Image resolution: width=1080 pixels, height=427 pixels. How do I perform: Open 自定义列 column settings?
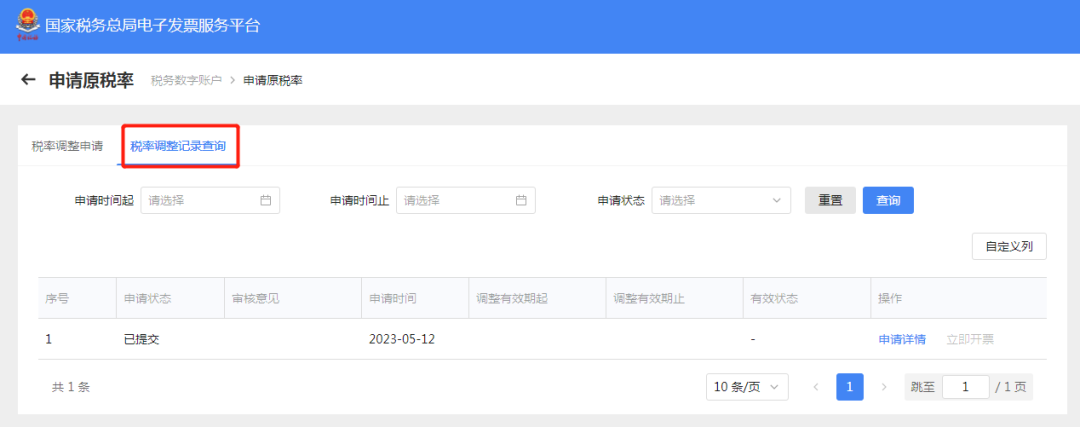(x=1009, y=247)
